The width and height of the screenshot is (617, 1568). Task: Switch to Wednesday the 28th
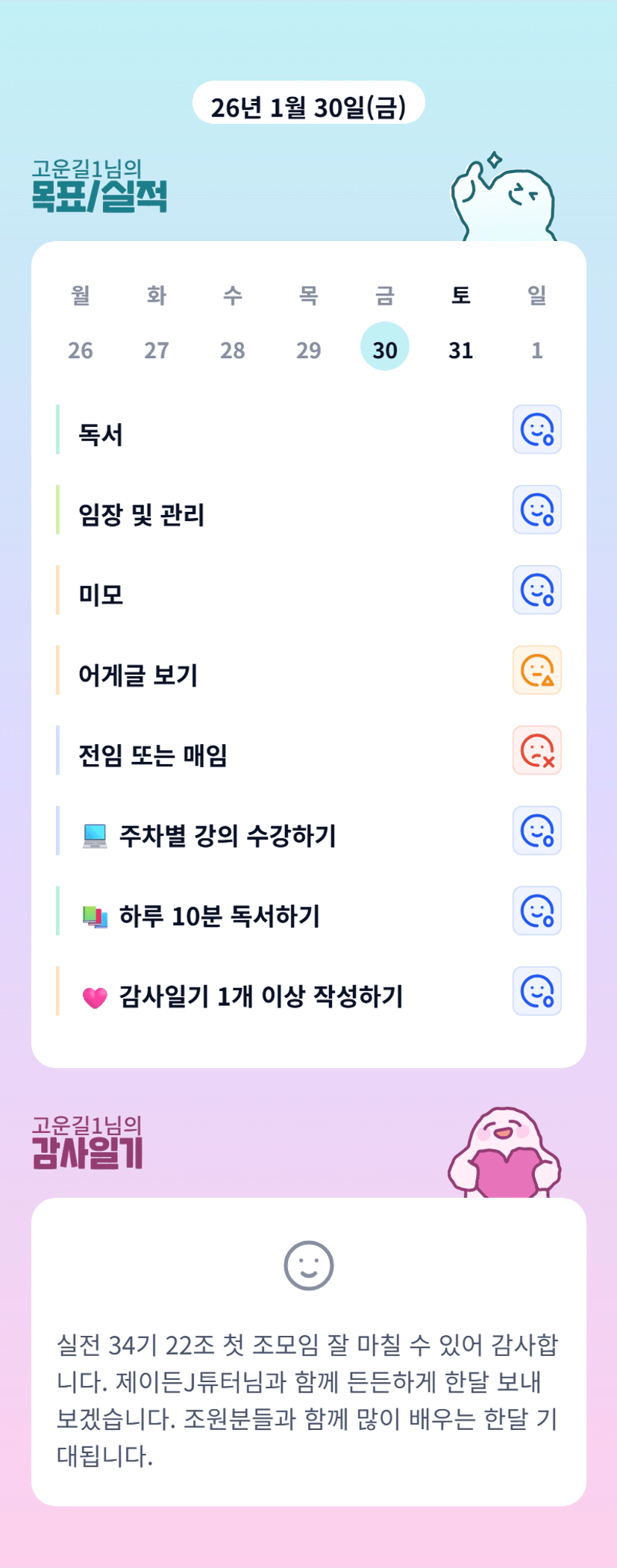[x=233, y=349]
